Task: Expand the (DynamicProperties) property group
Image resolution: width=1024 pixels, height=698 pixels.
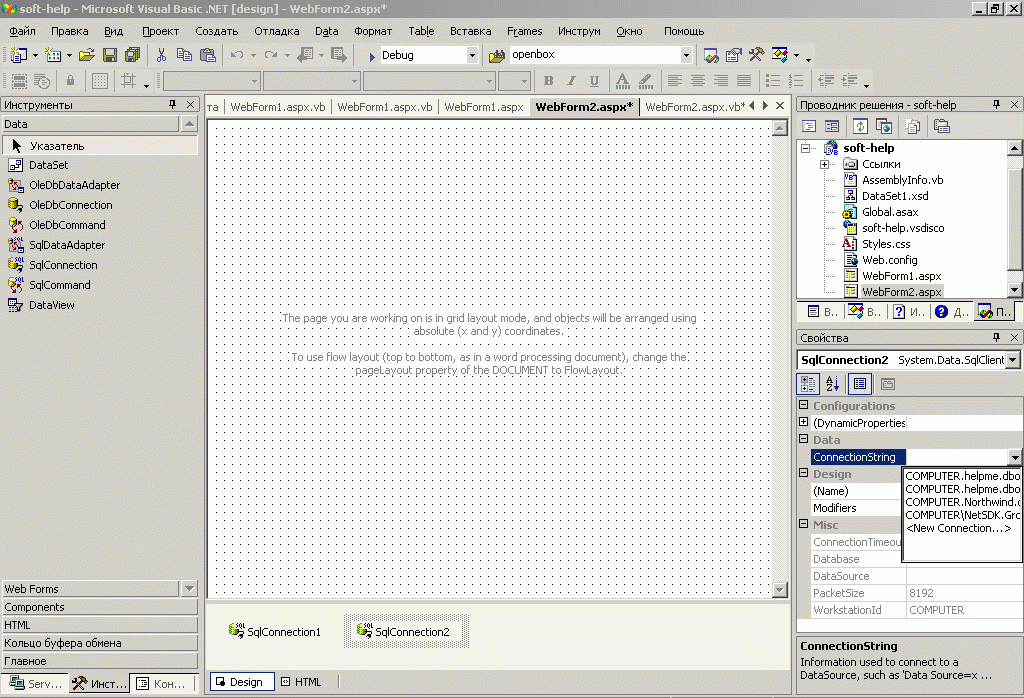Action: (804, 422)
